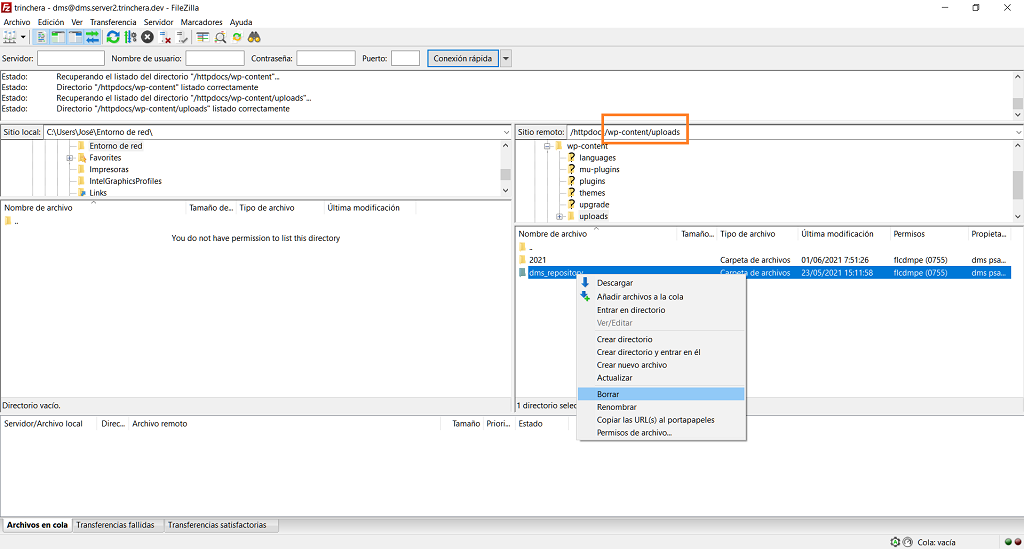Open the Edición menu
Viewport: 1024px width, 549px height.
(x=51, y=22)
